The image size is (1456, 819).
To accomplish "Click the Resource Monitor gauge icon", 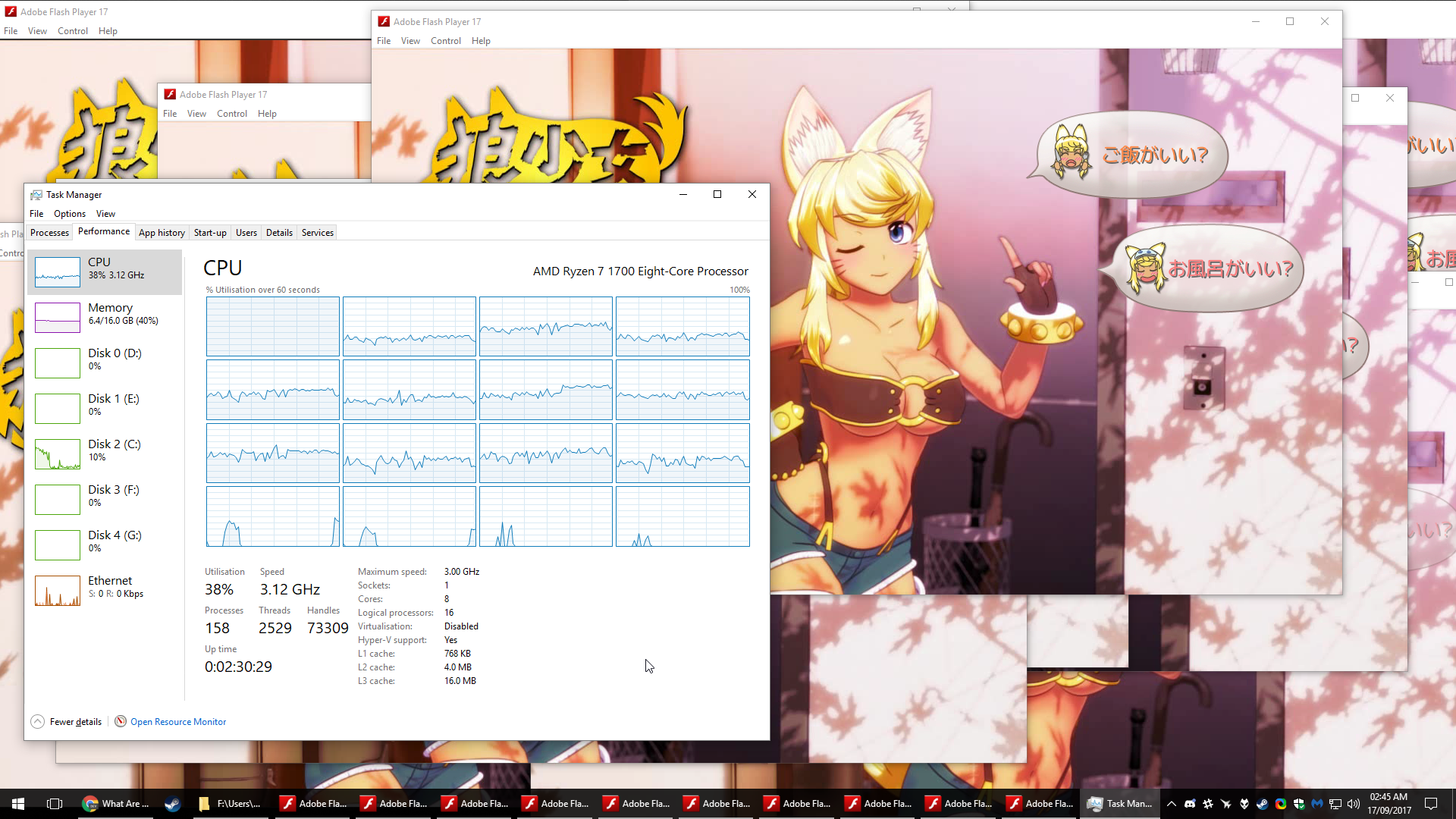I will click(x=121, y=721).
